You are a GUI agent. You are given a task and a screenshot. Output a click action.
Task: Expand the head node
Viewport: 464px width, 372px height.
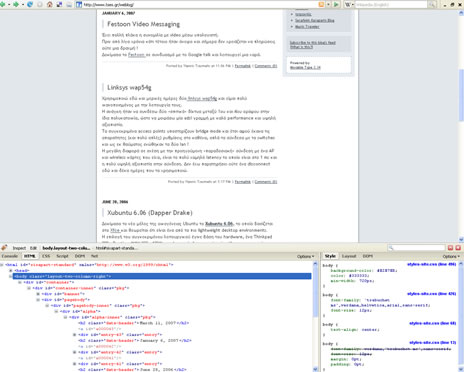tap(11, 271)
